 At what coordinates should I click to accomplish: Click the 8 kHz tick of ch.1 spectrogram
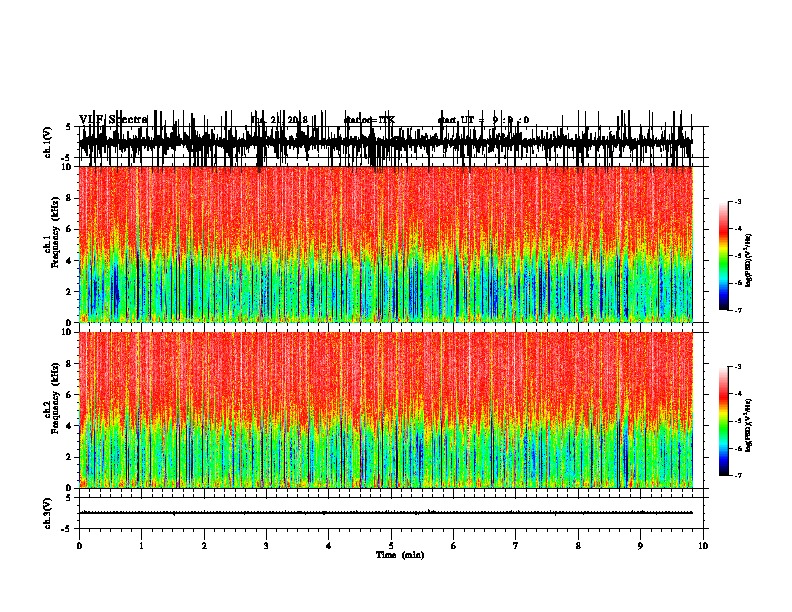pos(70,198)
